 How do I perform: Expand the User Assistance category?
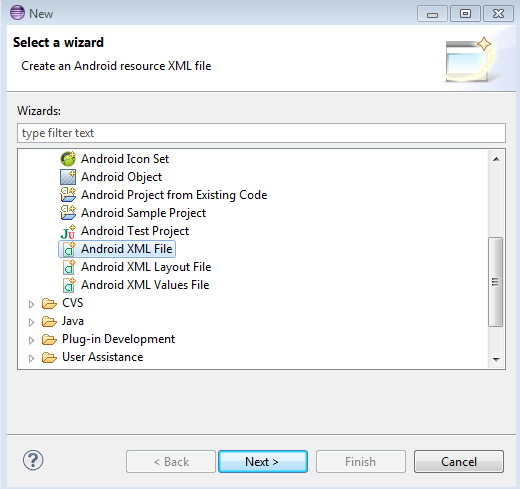pyautogui.click(x=31, y=358)
